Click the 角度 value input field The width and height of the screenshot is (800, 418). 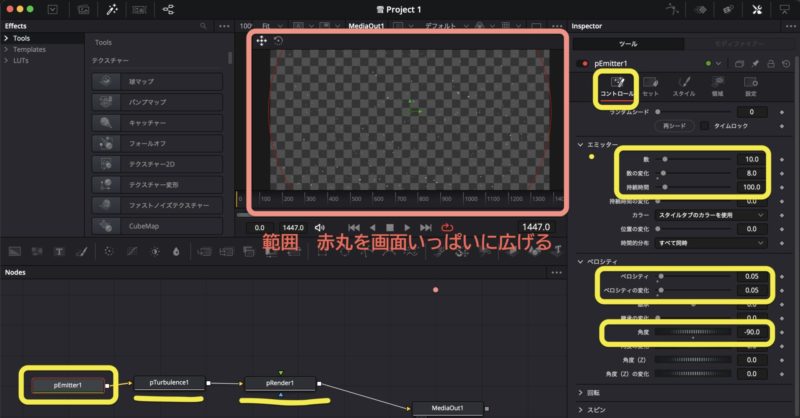(746, 333)
